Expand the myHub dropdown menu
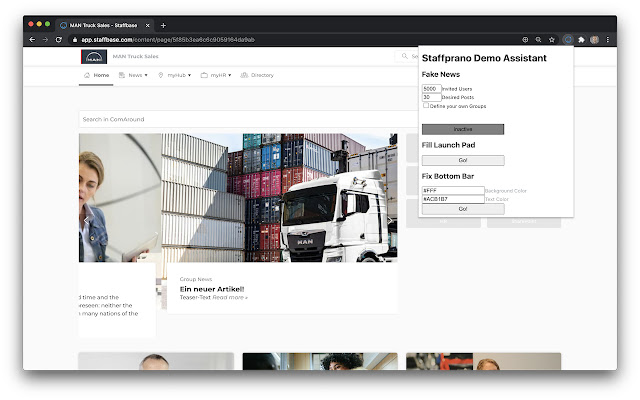Viewport: 640px width, 400px height. (x=174, y=75)
